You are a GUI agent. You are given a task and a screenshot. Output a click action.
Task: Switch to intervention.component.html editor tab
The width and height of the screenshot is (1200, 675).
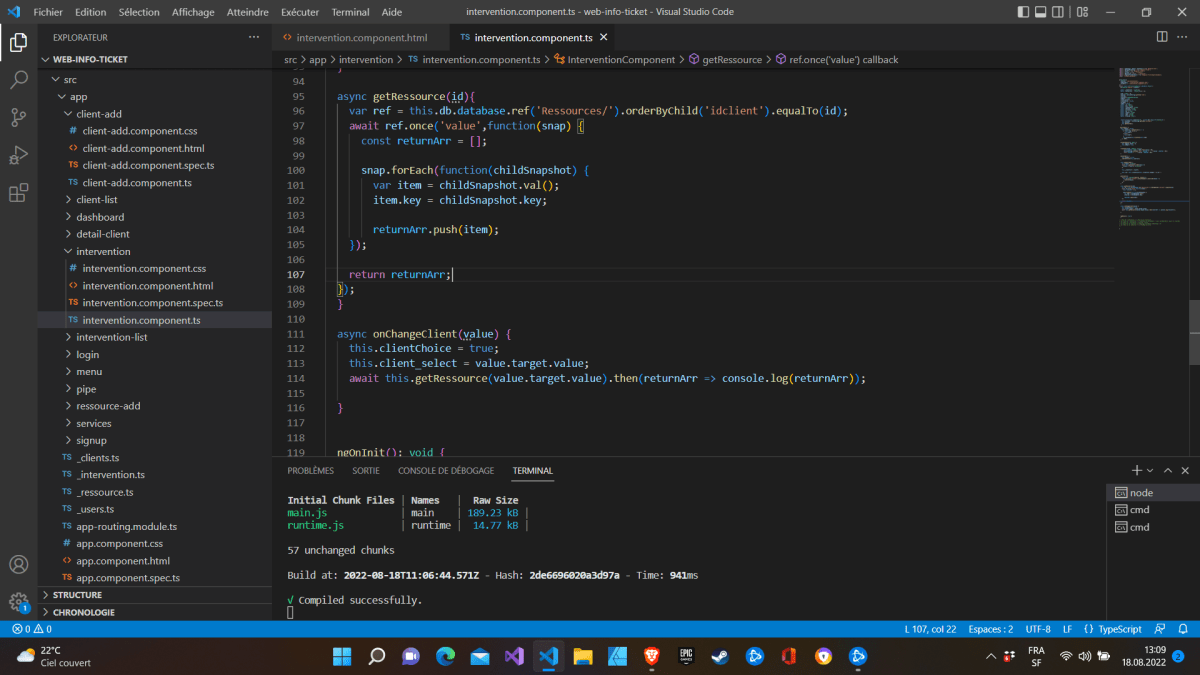point(362,38)
